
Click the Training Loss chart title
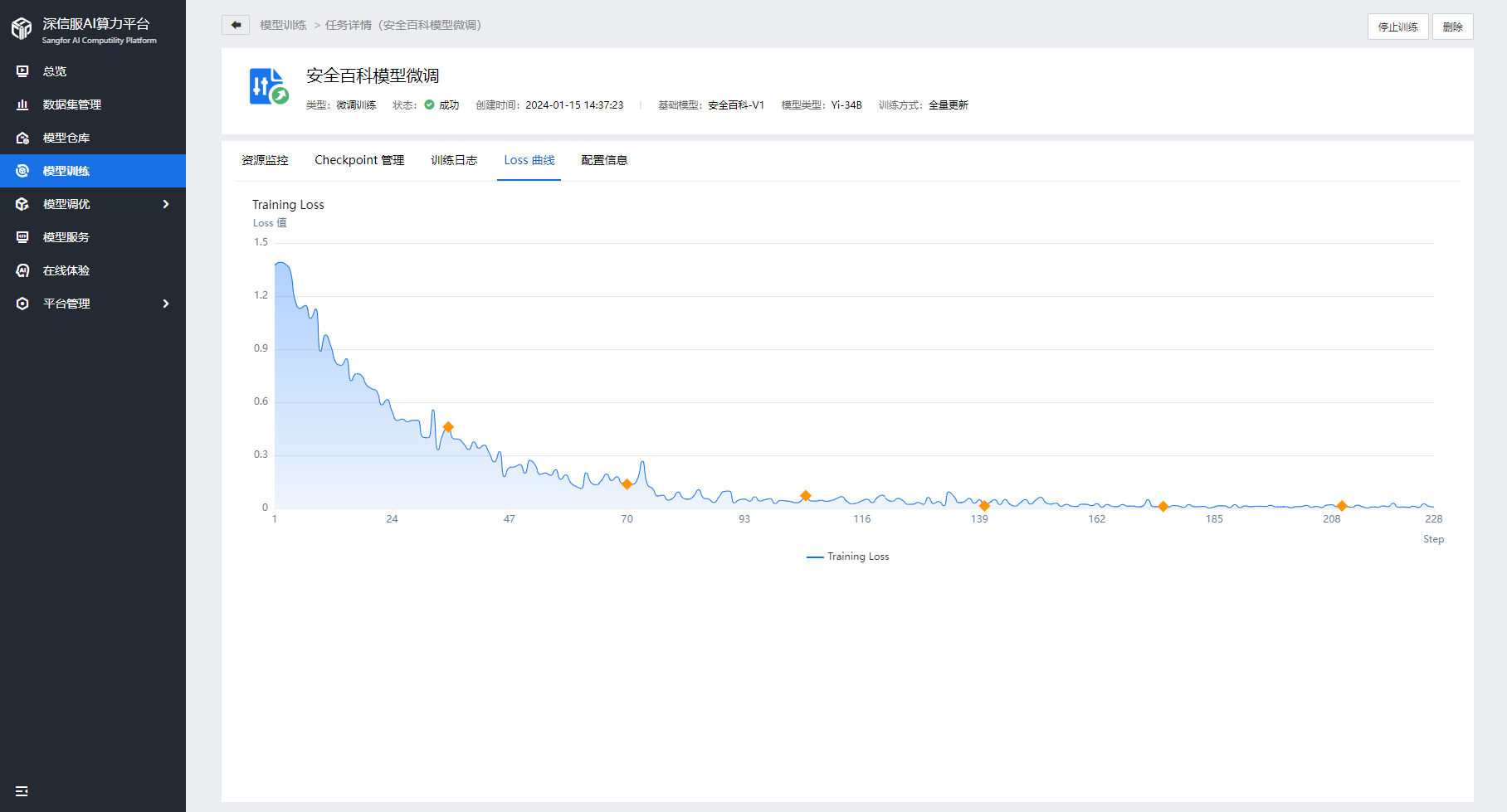[288, 205]
